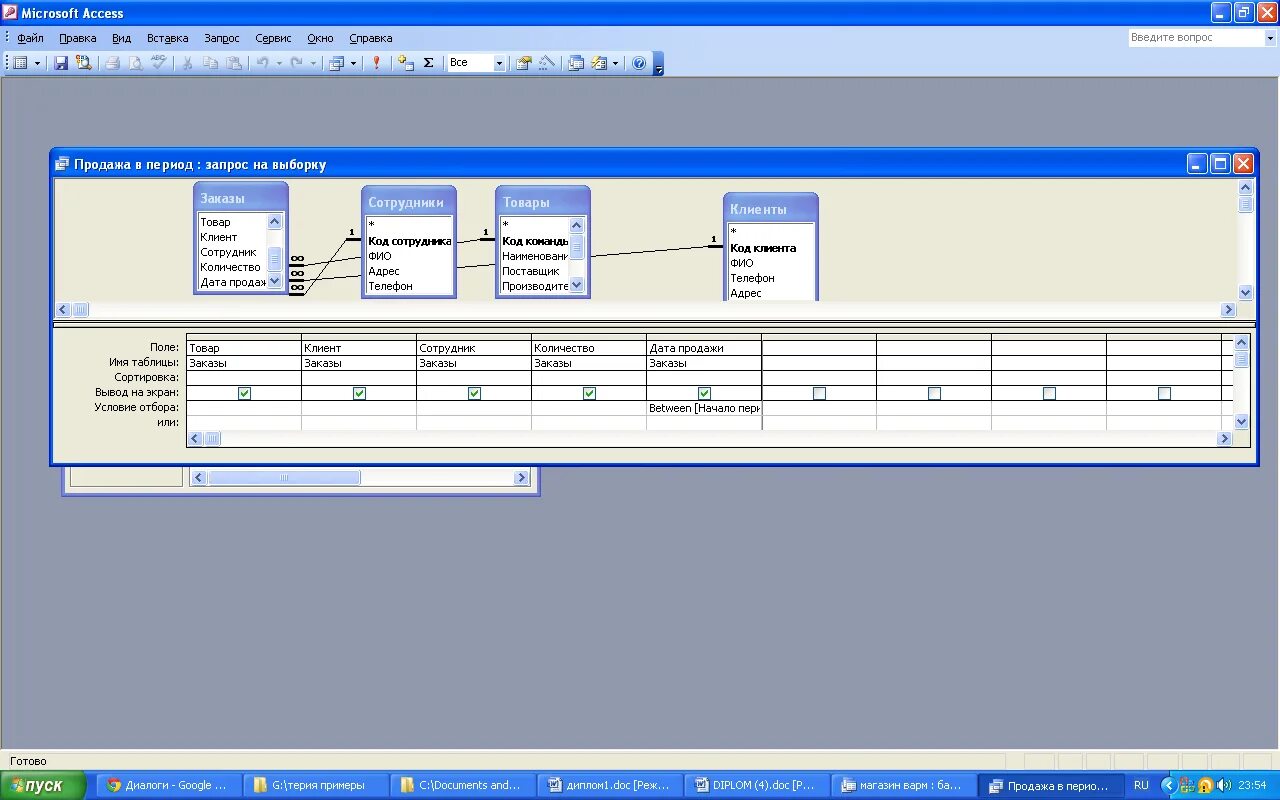Click the Windows 'пуск' Start button
1280x800 pixels.
click(x=43, y=786)
